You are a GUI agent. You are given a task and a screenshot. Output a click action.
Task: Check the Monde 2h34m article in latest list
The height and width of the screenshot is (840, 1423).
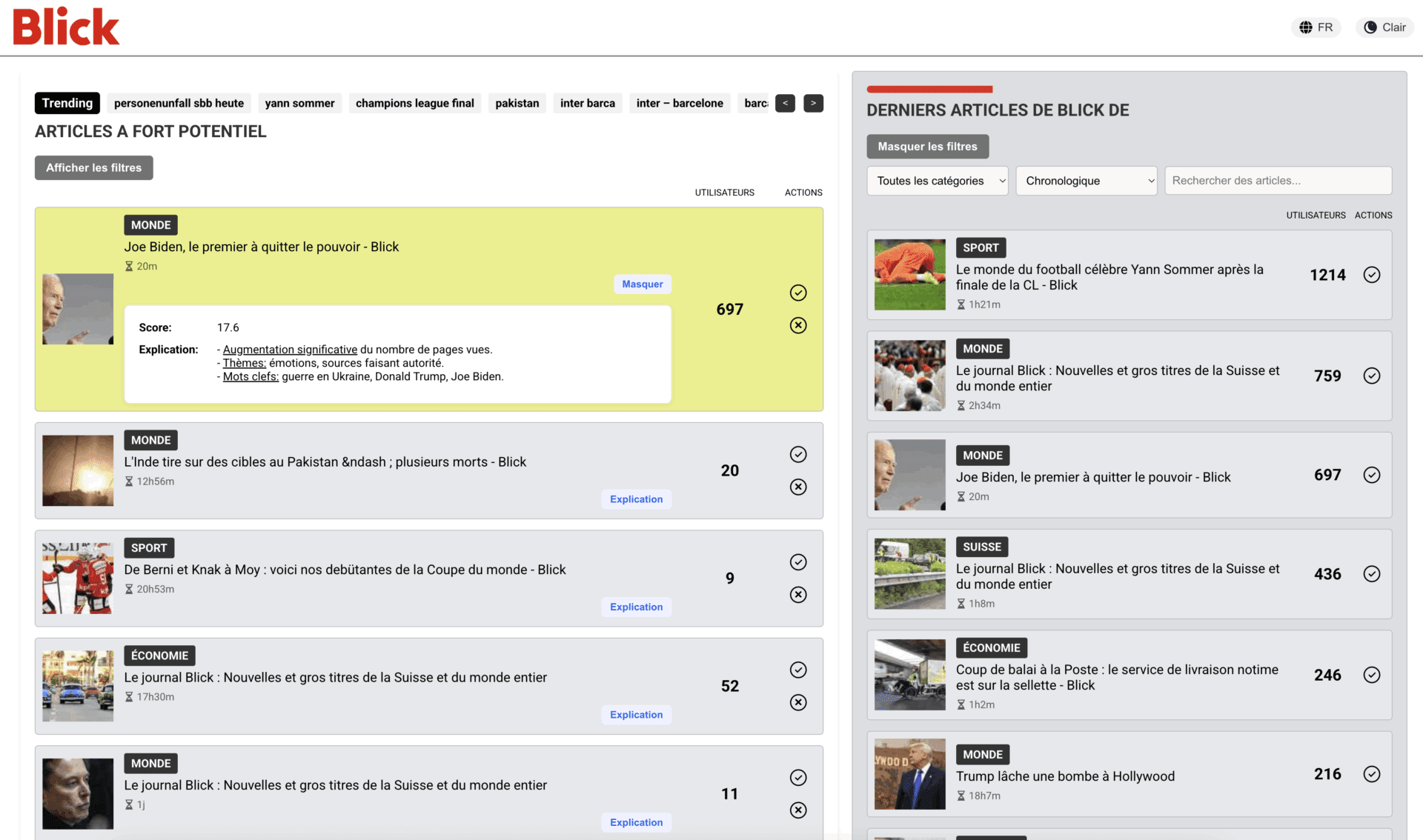point(1372,376)
